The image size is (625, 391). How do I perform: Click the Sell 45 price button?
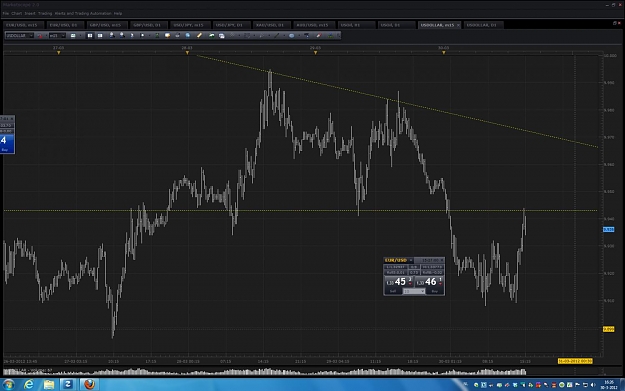pos(399,282)
